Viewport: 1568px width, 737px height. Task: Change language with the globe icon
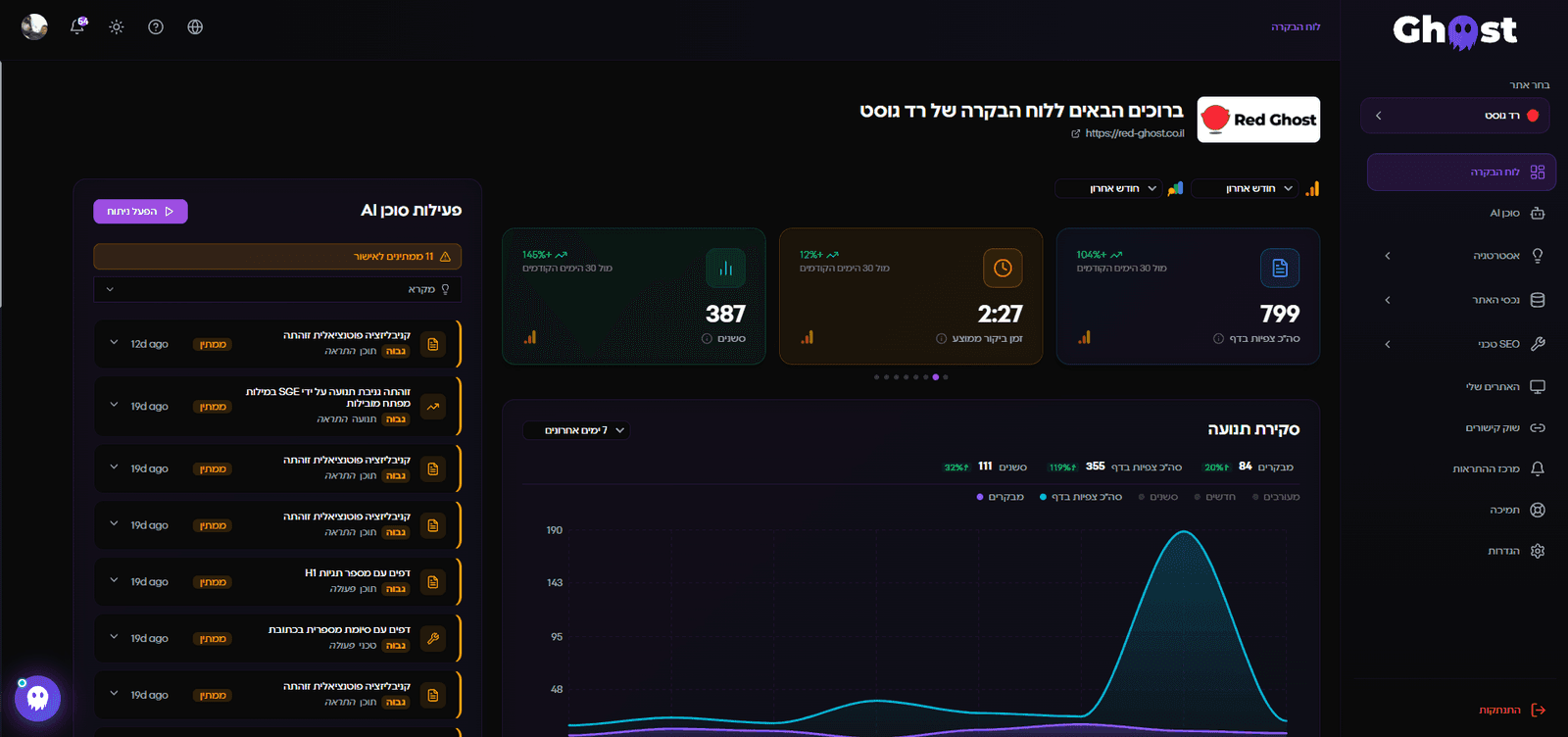point(195,26)
